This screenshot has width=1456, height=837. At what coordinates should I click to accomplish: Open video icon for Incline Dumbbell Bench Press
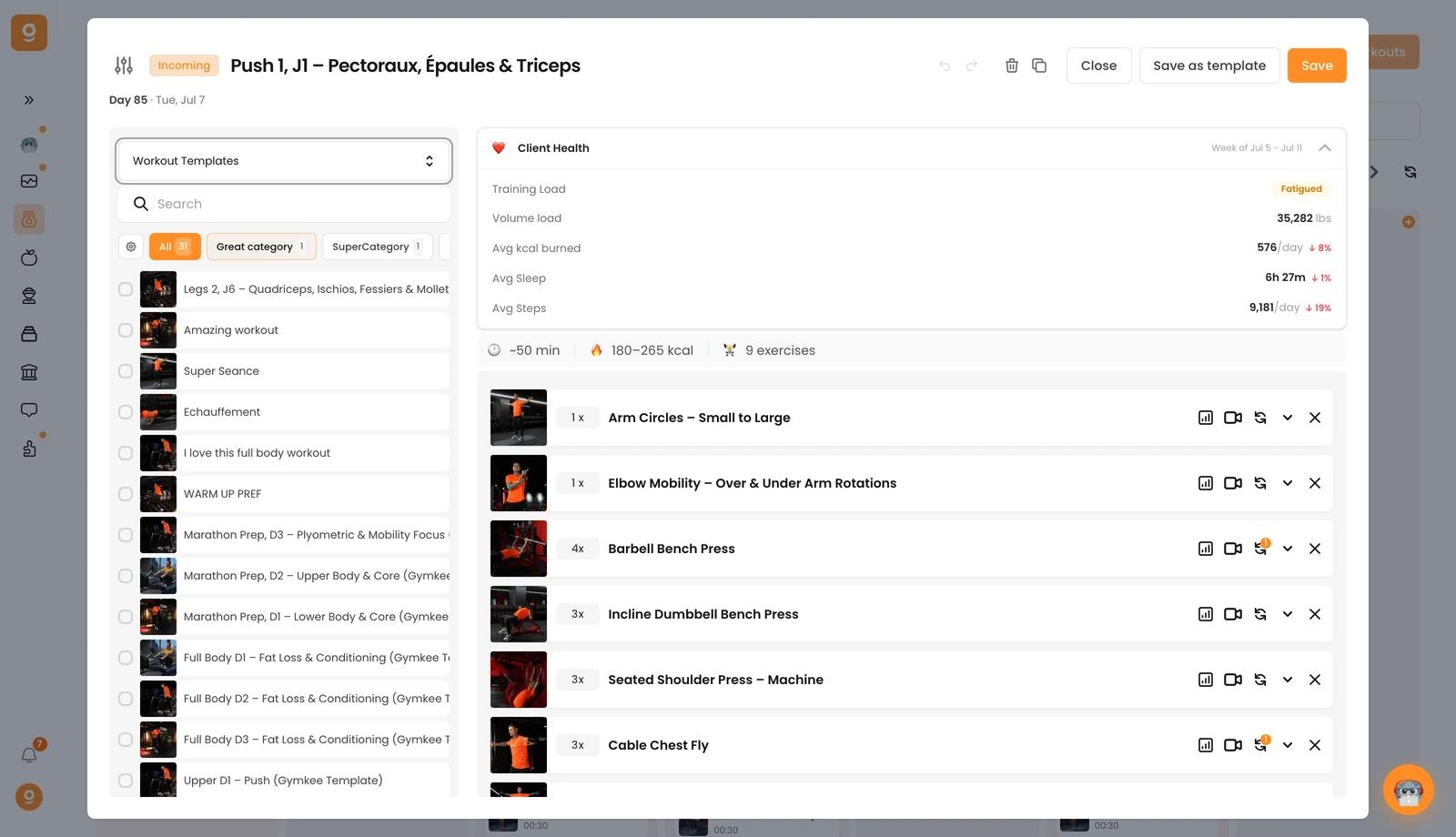pos(1233,614)
